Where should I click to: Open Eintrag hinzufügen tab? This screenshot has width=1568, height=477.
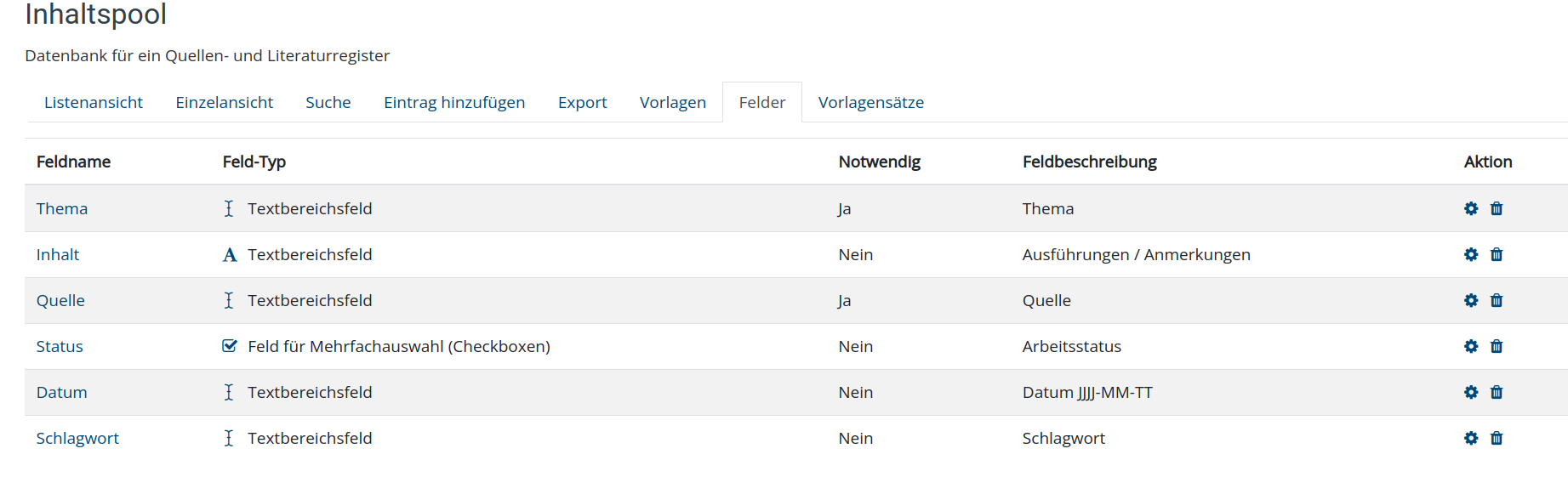click(454, 102)
